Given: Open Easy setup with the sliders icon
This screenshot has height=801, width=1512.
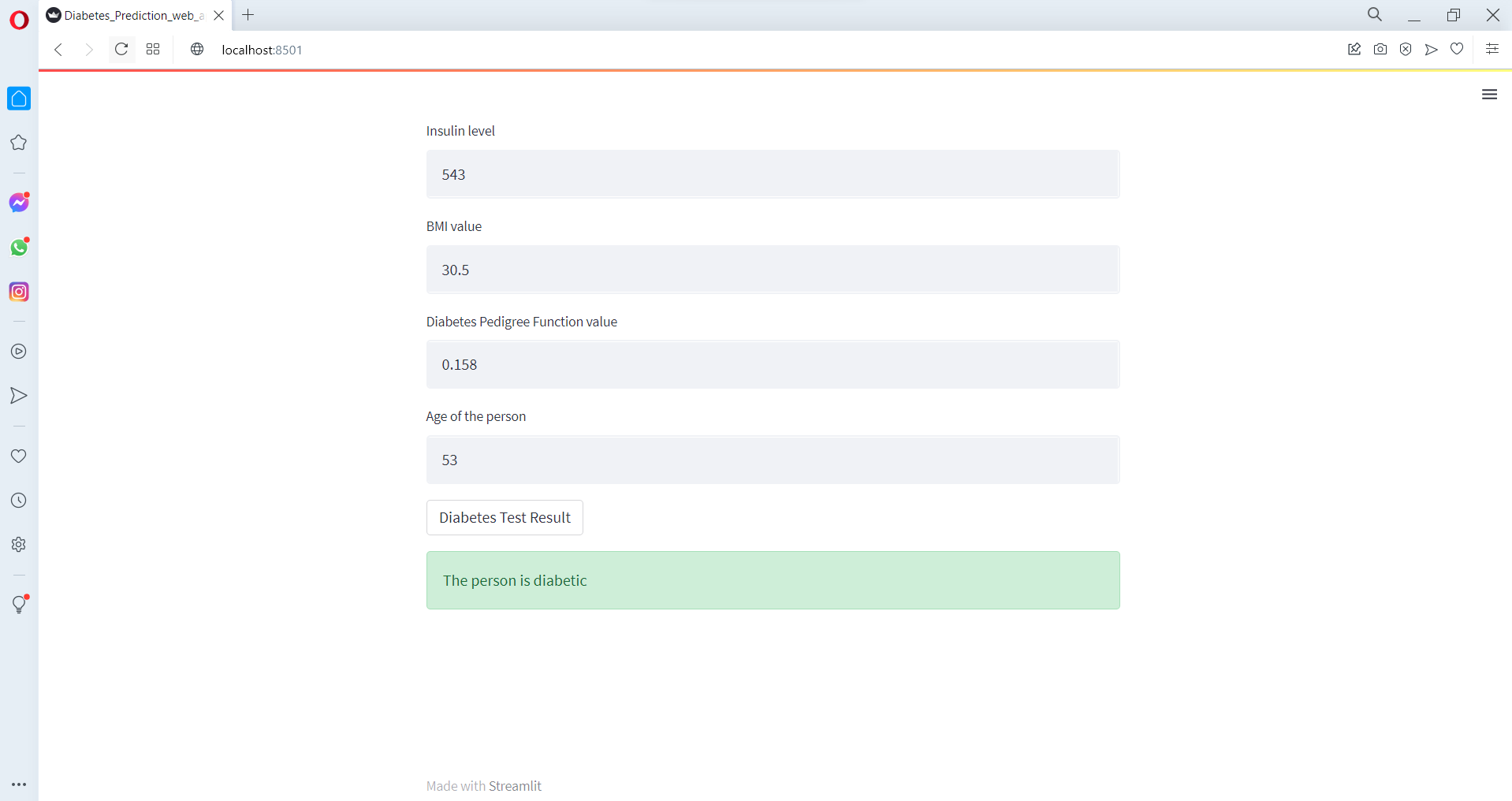Looking at the screenshot, I should pyautogui.click(x=1492, y=49).
